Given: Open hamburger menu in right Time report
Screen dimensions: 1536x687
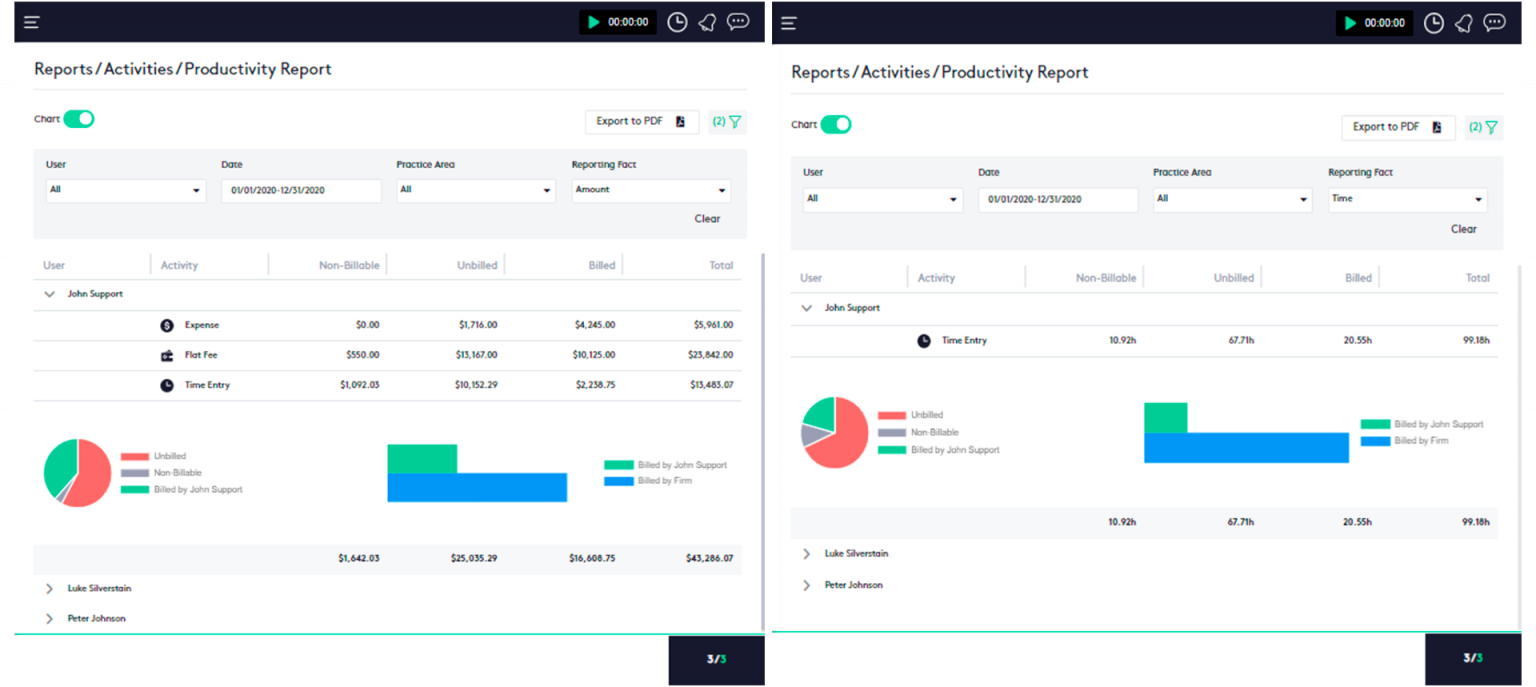Looking at the screenshot, I should [x=789, y=22].
